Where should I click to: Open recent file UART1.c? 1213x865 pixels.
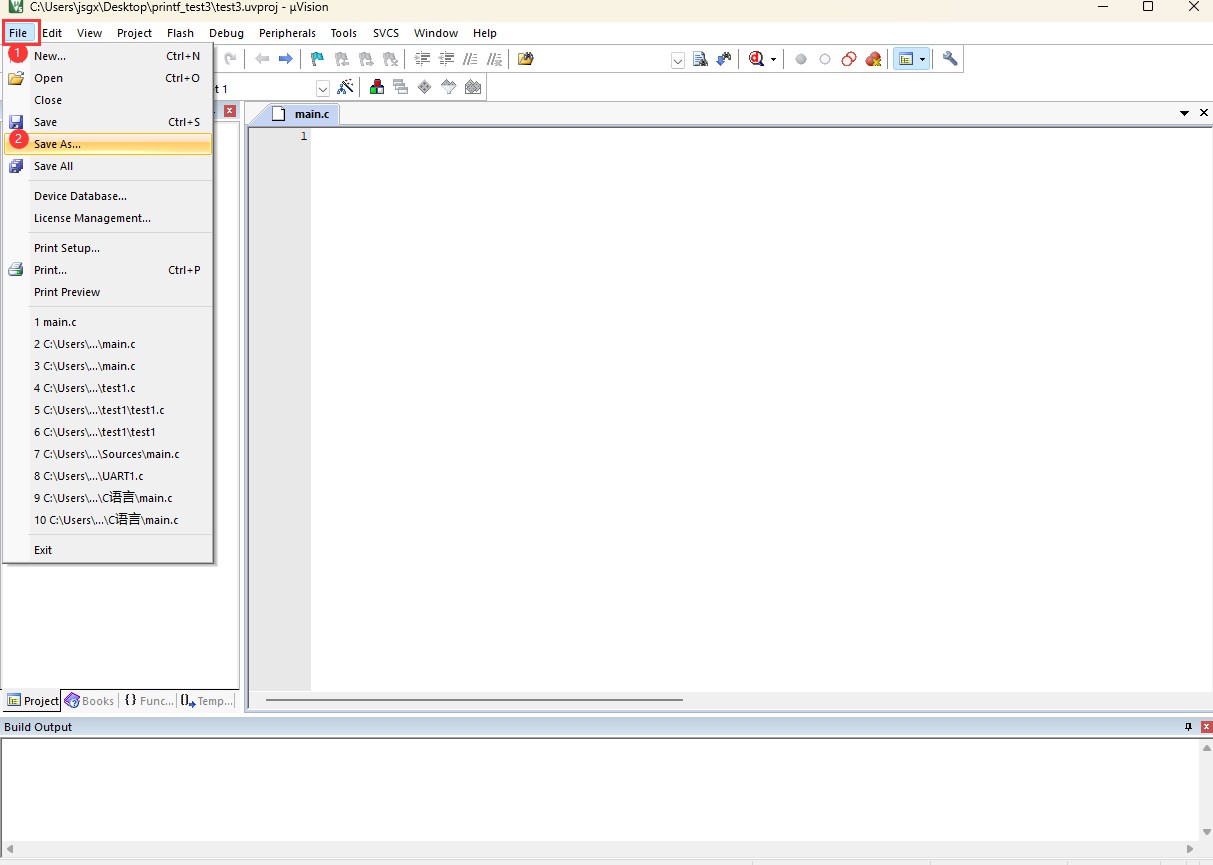click(88, 476)
